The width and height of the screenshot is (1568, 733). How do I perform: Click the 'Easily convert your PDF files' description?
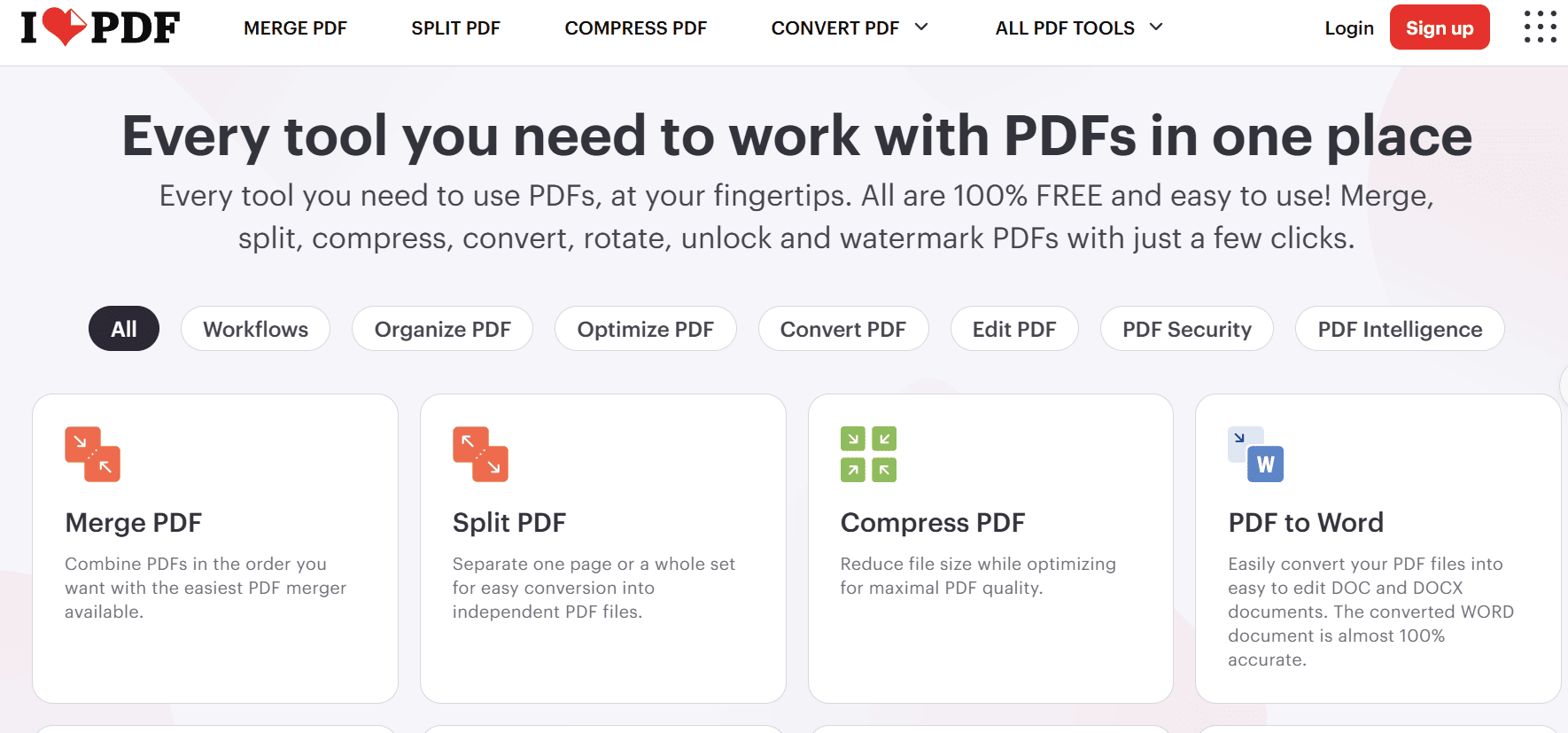pos(1370,612)
